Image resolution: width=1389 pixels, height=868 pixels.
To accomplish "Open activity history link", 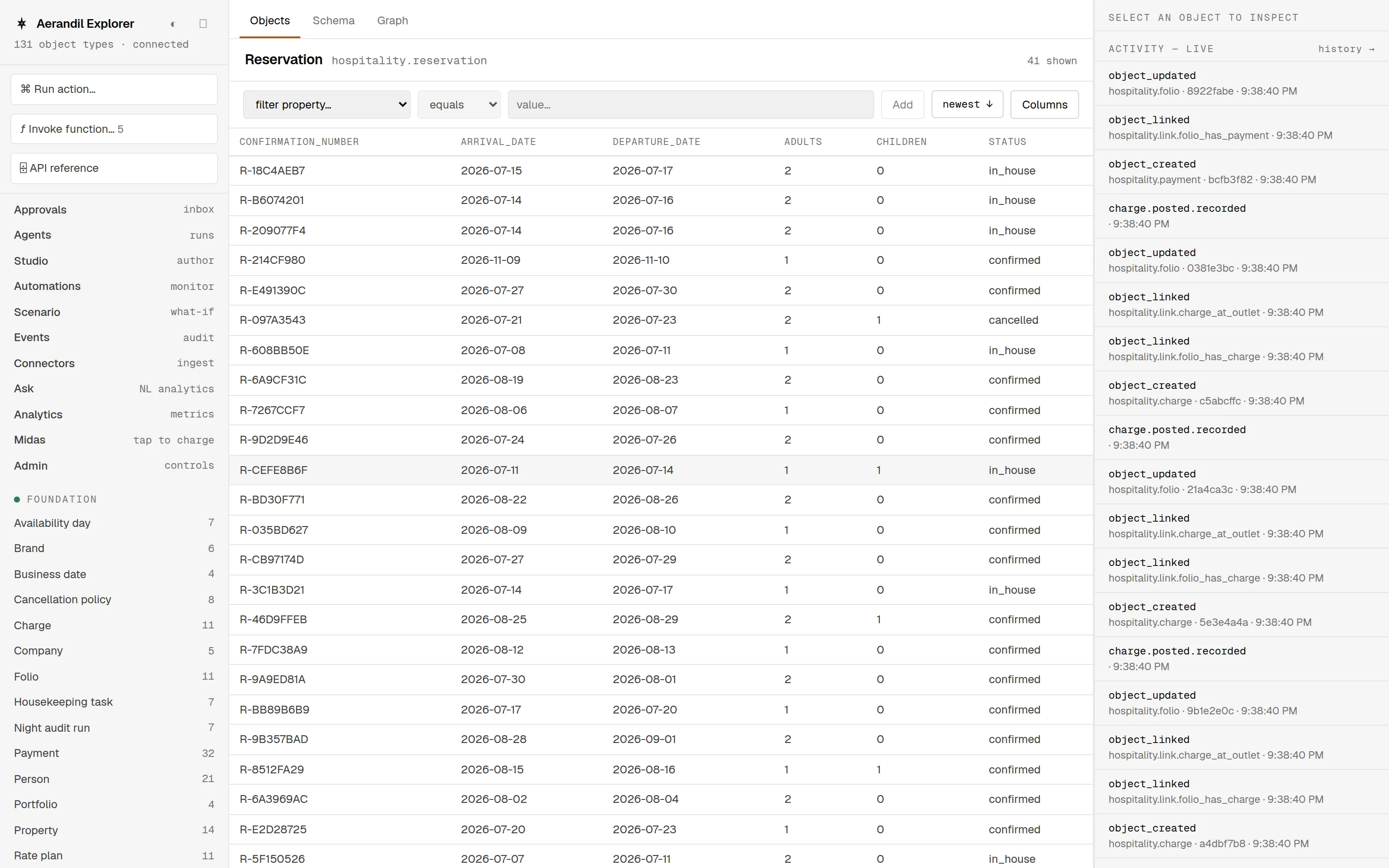I will point(1346,49).
